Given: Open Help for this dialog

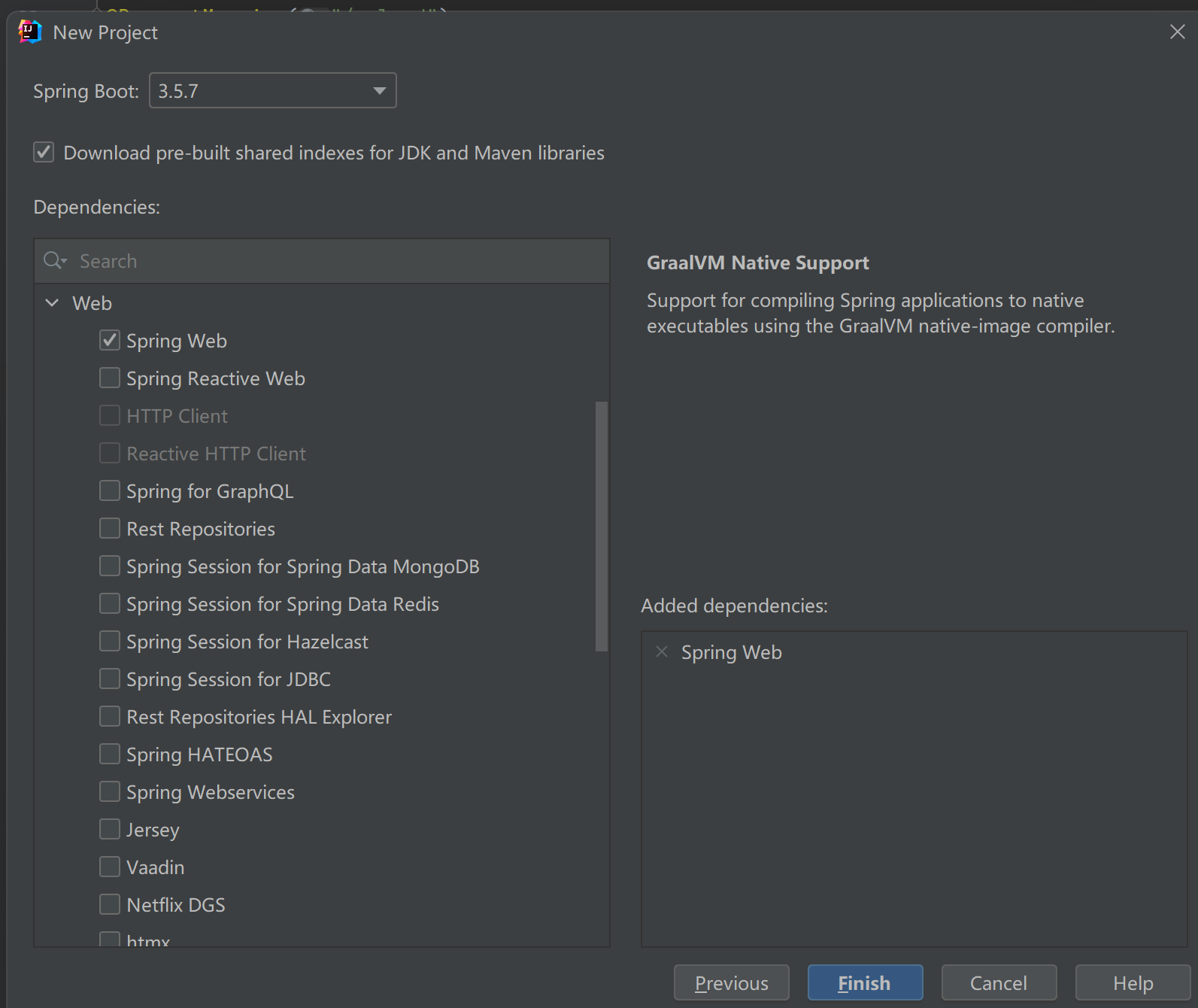Looking at the screenshot, I should 1133,982.
